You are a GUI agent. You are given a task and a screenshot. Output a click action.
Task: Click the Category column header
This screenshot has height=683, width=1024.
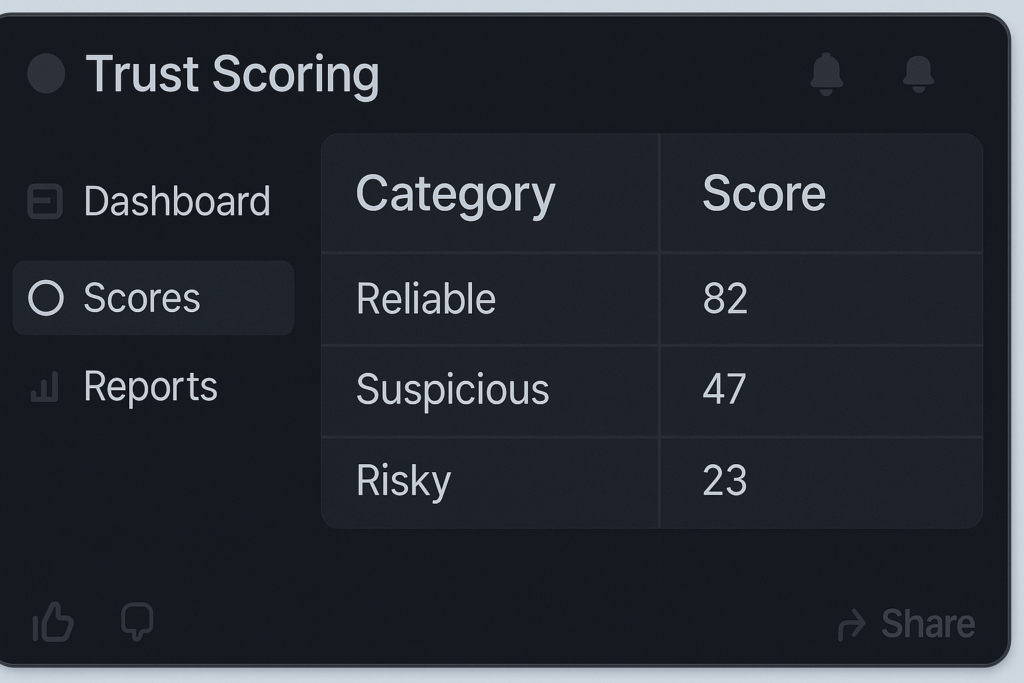coord(455,193)
